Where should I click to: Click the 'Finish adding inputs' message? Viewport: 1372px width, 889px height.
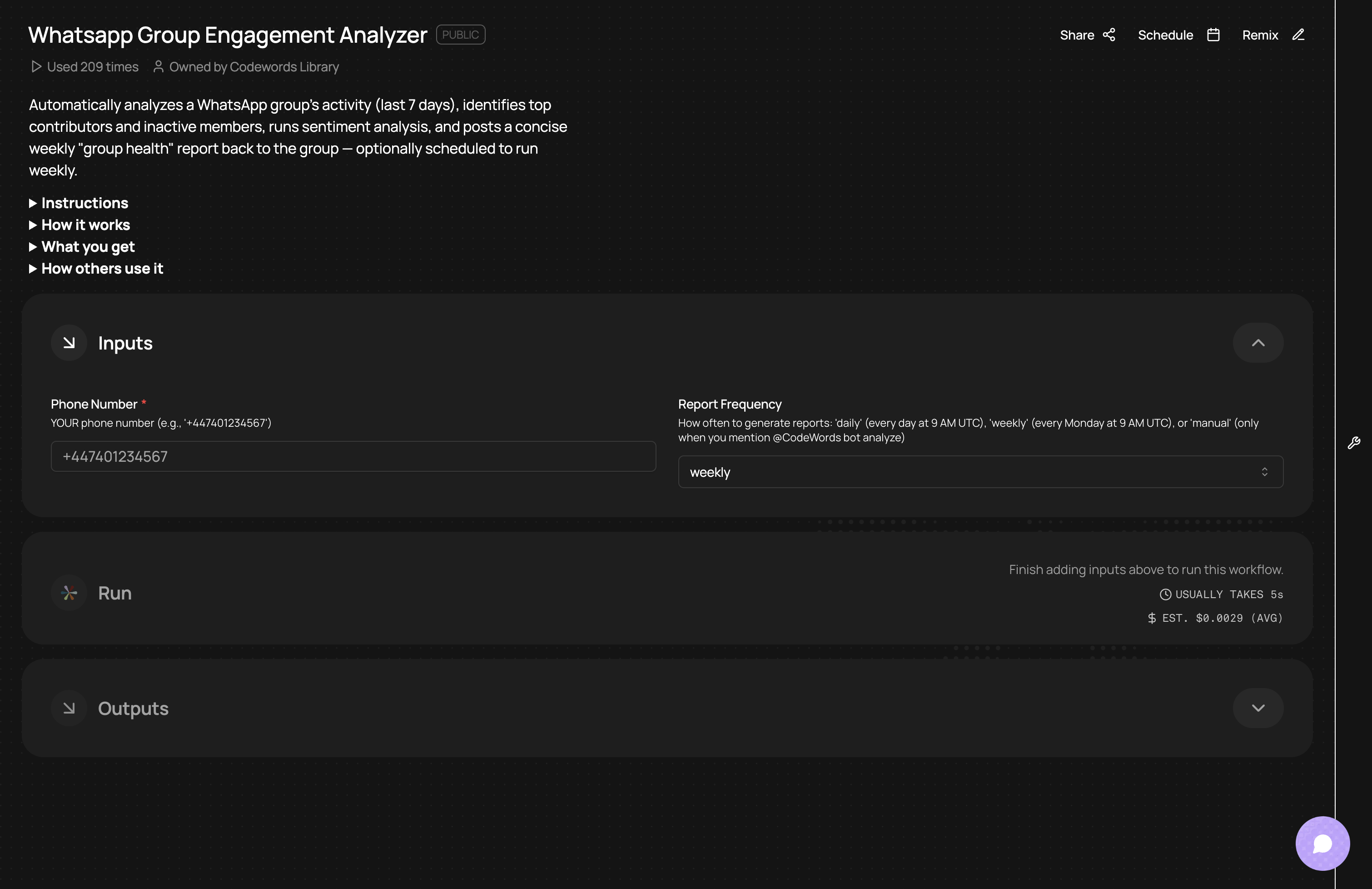[x=1146, y=569]
